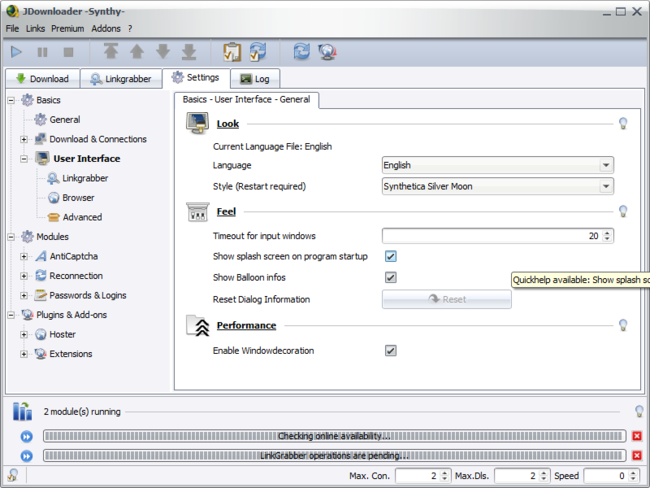Click the Max. Con. input field

pos(417,476)
